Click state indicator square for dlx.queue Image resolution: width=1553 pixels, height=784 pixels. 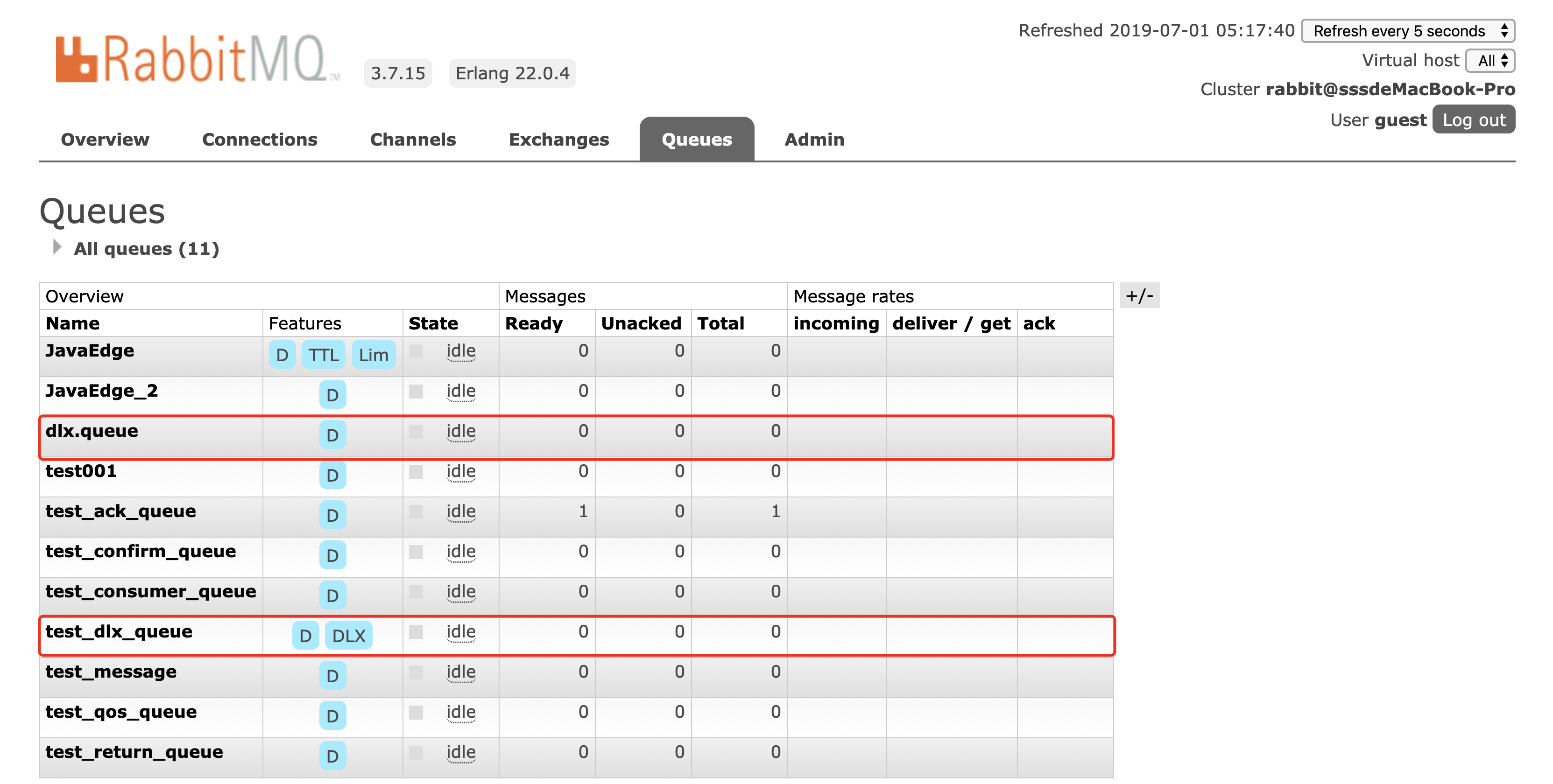coord(416,432)
